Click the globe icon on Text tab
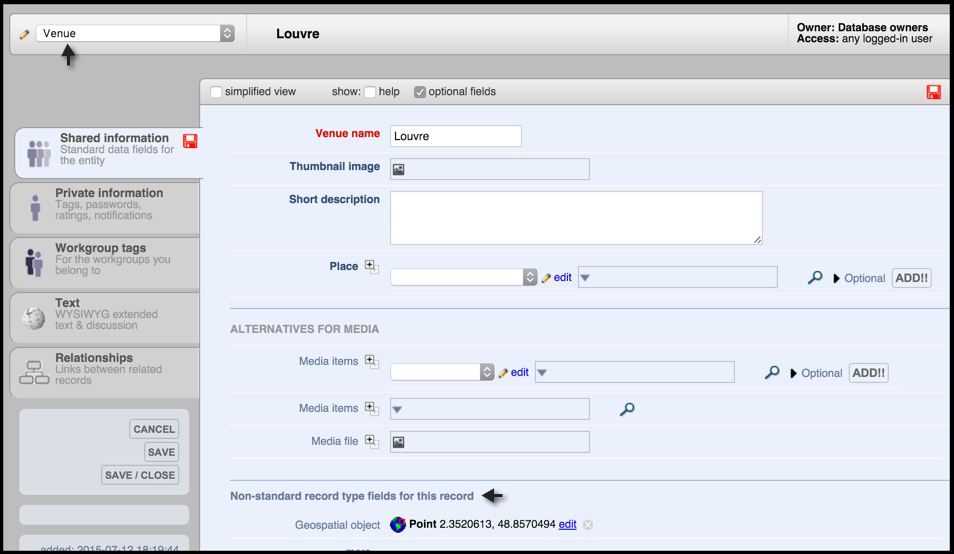The image size is (954, 554). tap(33, 318)
